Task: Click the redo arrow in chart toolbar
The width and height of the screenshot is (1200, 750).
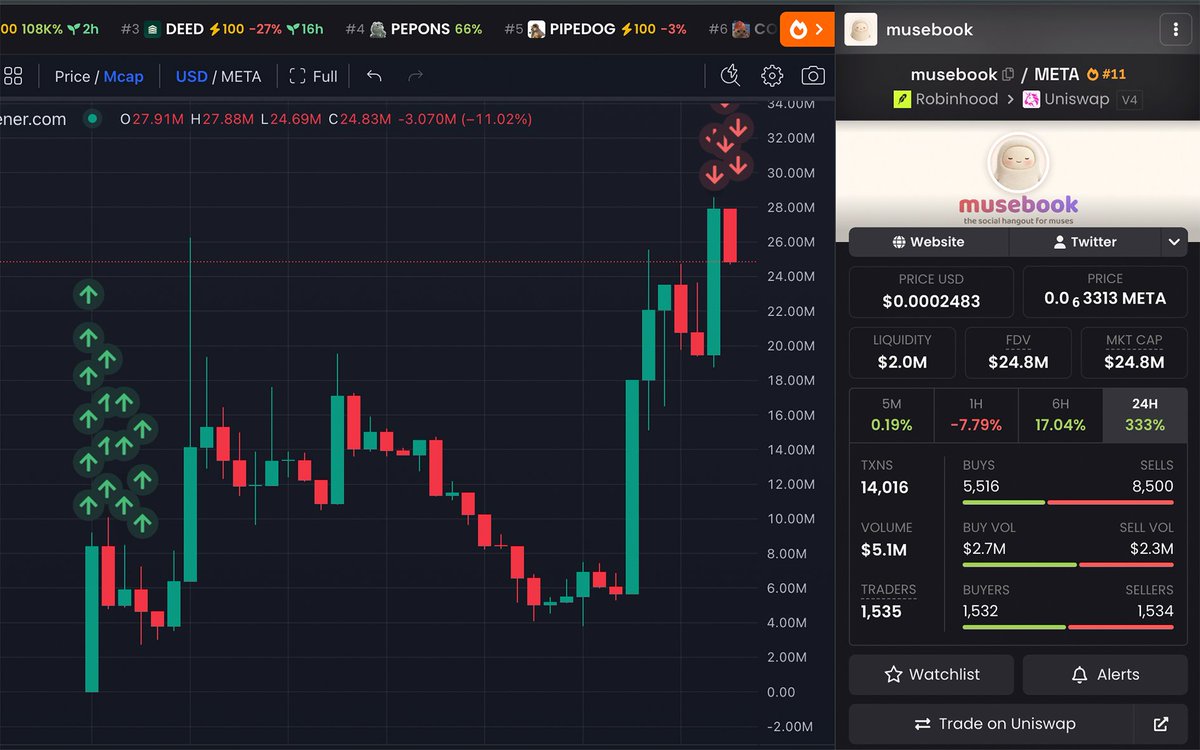Action: [416, 76]
